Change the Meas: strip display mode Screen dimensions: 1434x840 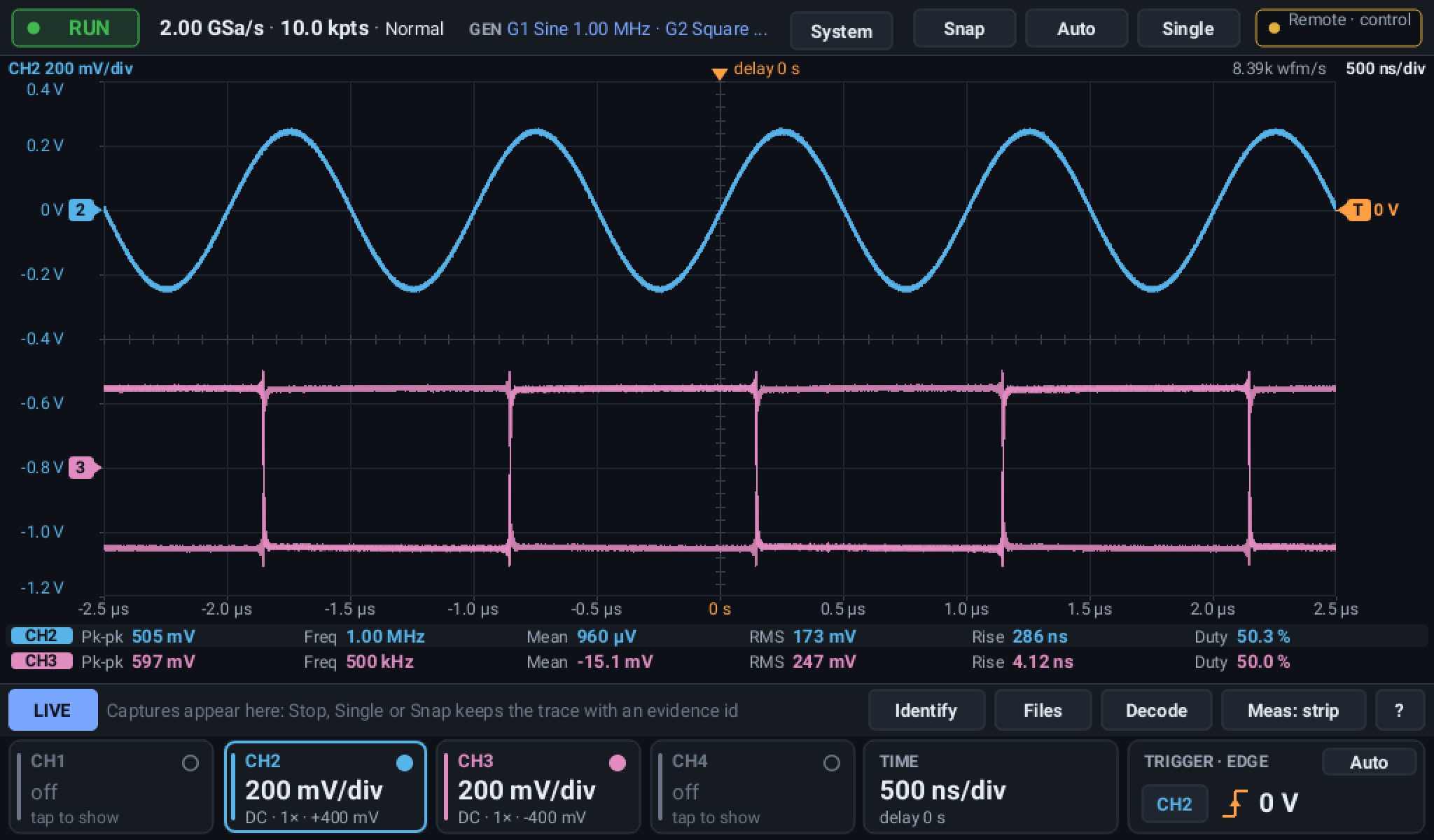(x=1293, y=710)
